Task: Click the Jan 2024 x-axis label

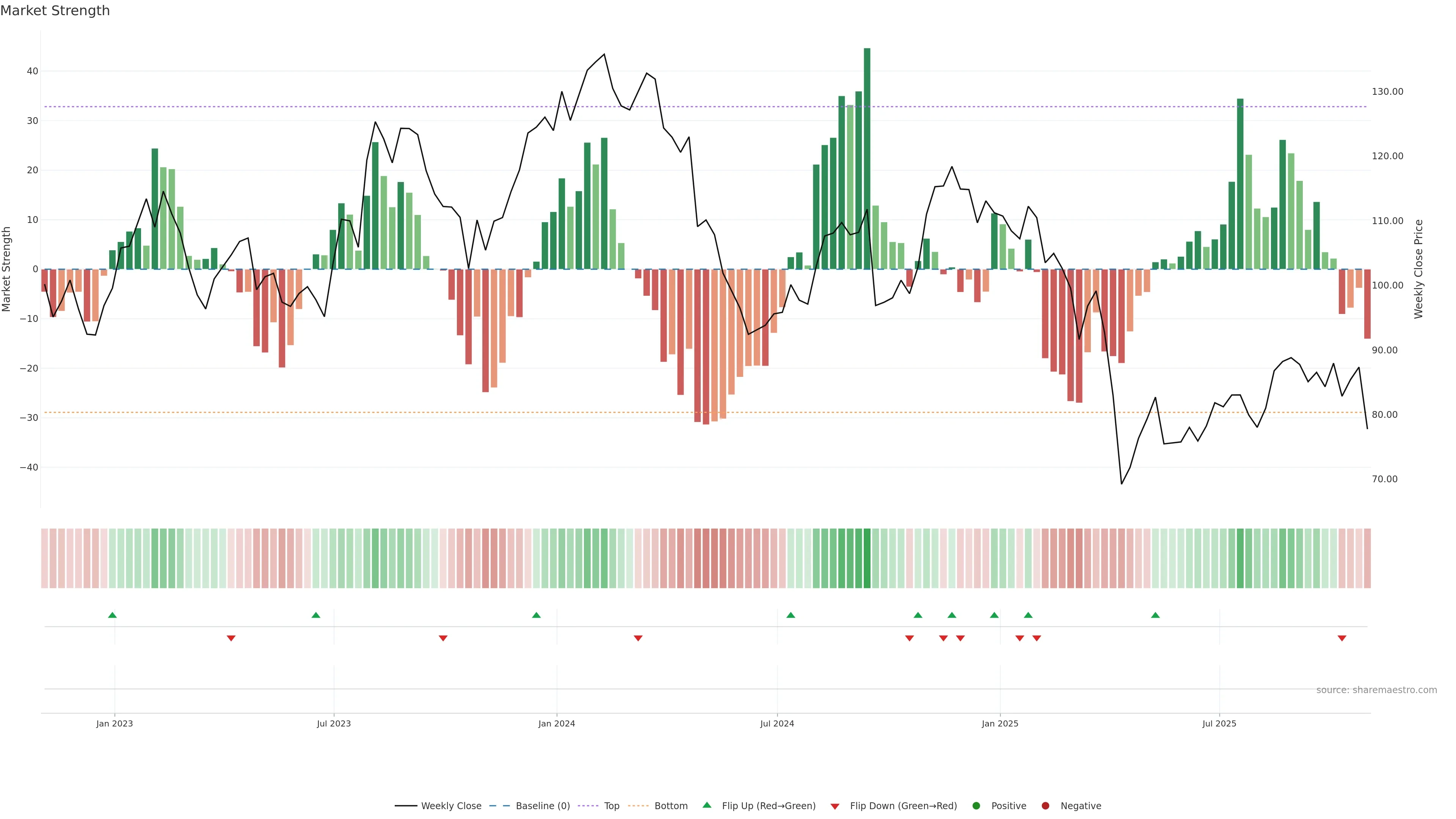Action: click(x=557, y=723)
